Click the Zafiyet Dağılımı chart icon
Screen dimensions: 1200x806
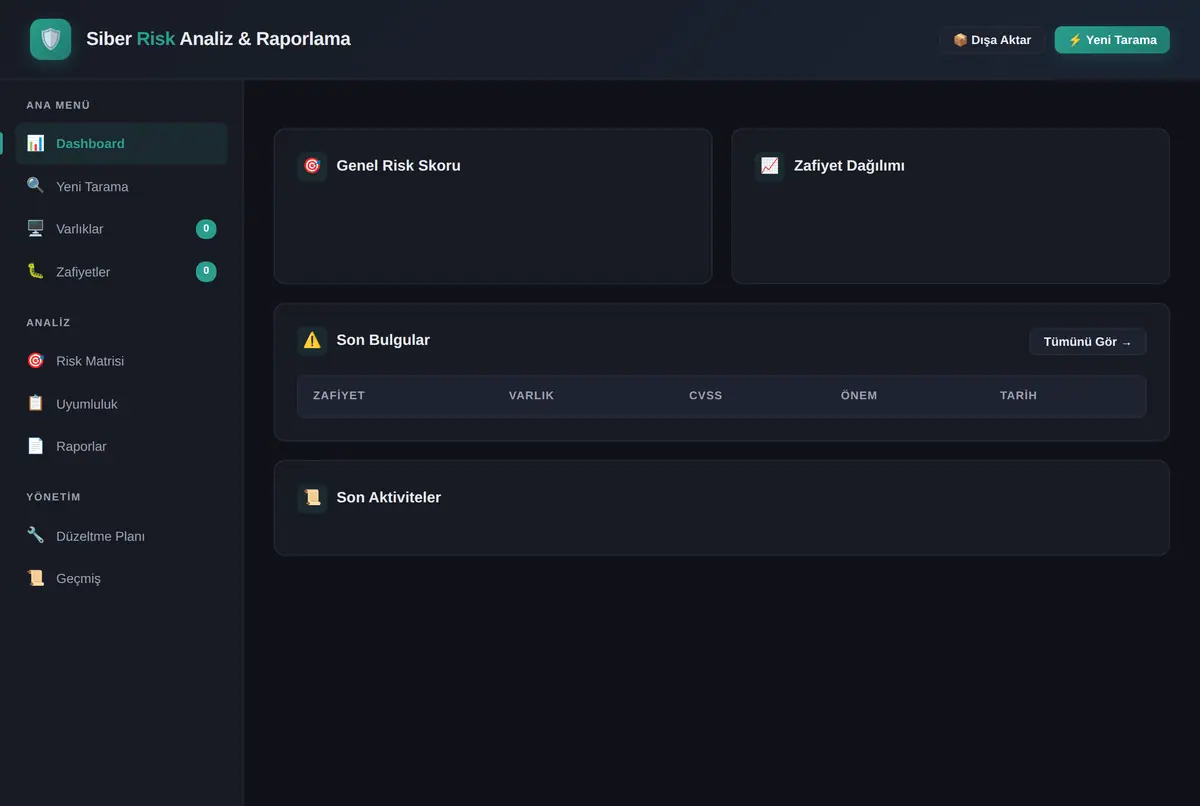[770, 166]
